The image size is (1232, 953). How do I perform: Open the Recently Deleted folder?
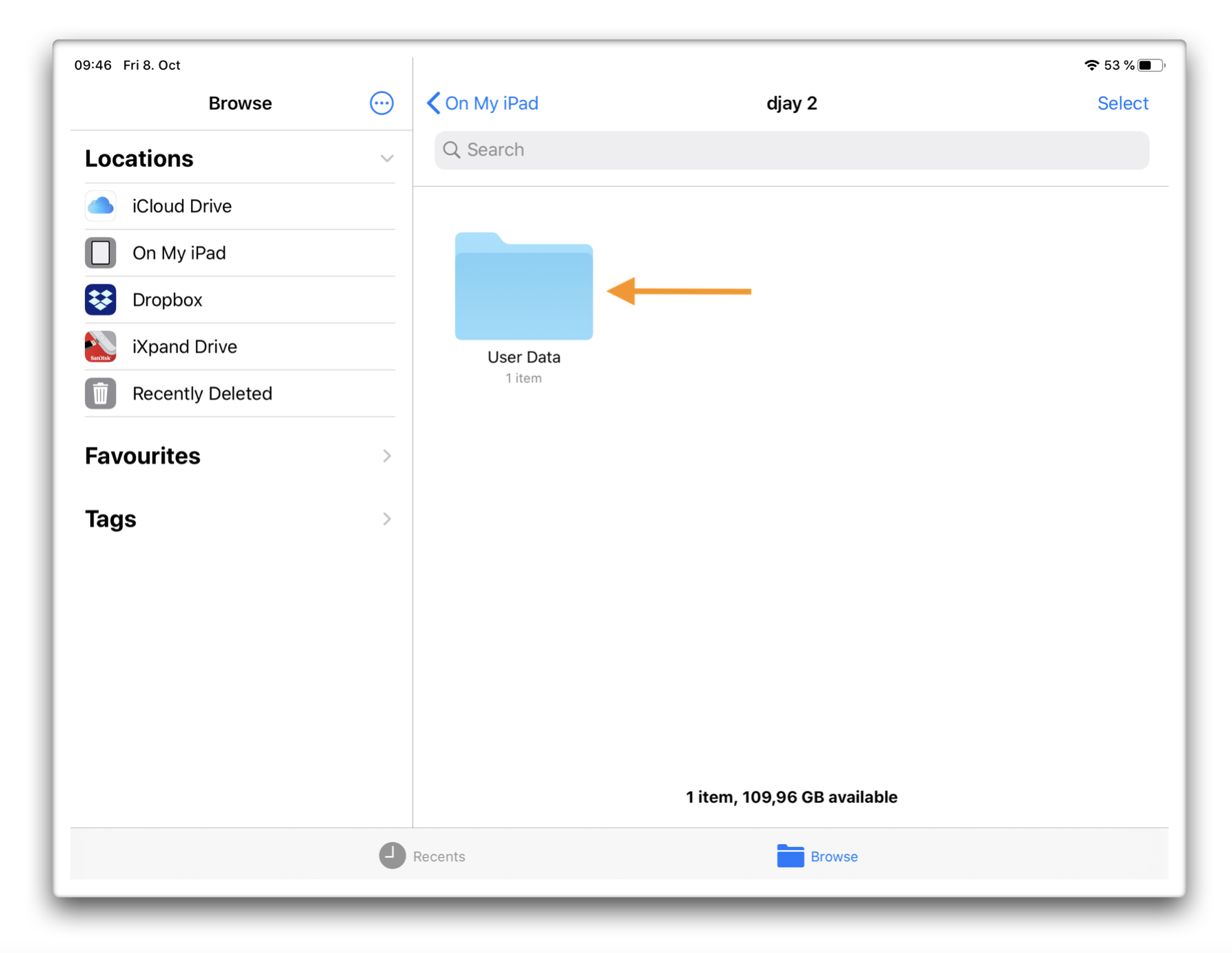coord(202,393)
